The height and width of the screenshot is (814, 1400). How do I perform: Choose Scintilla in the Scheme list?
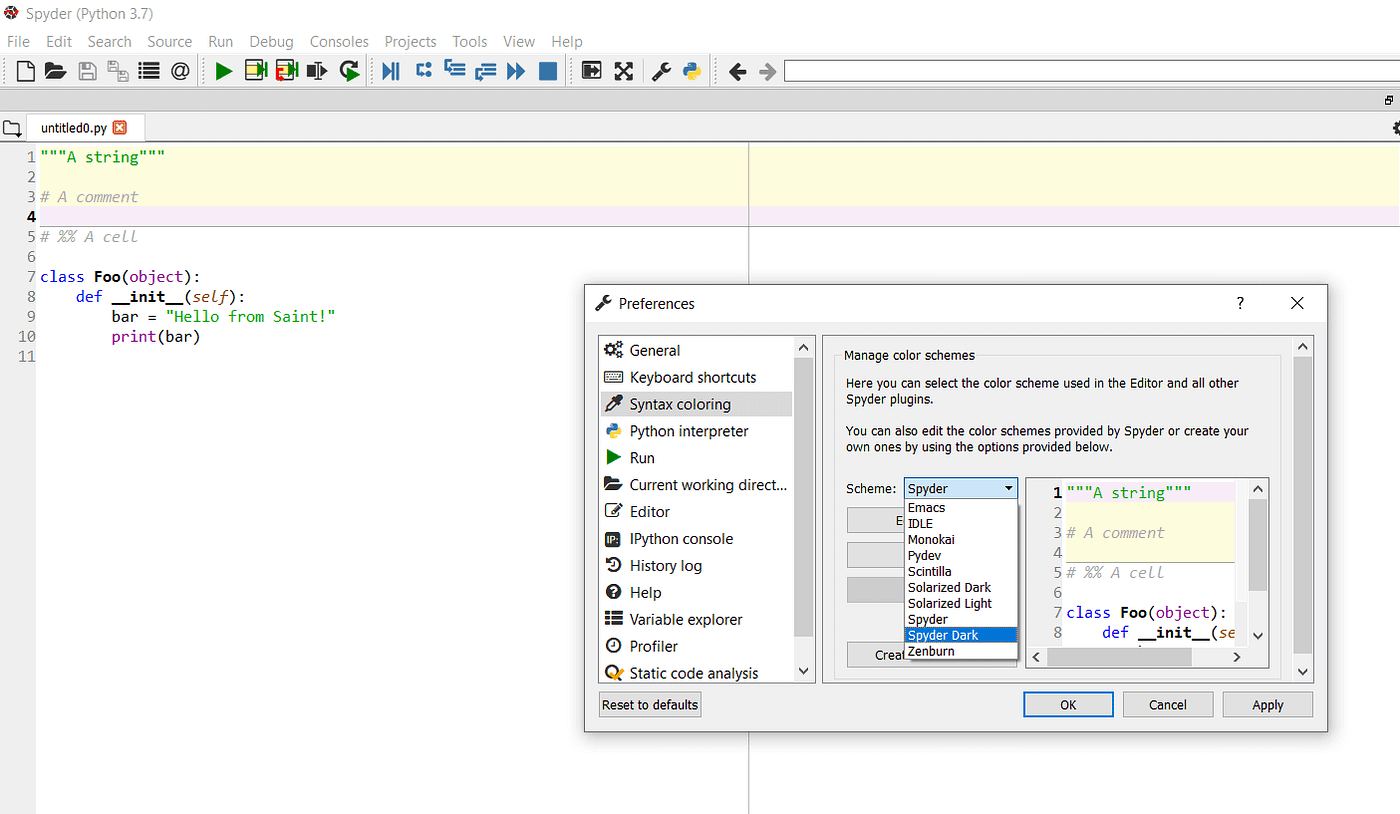(961, 572)
